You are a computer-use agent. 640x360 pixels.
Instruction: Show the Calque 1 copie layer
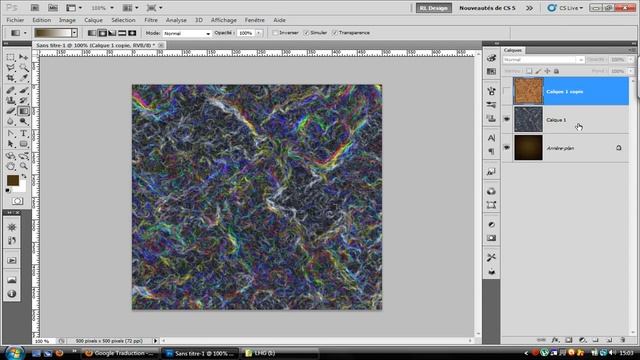[507, 91]
